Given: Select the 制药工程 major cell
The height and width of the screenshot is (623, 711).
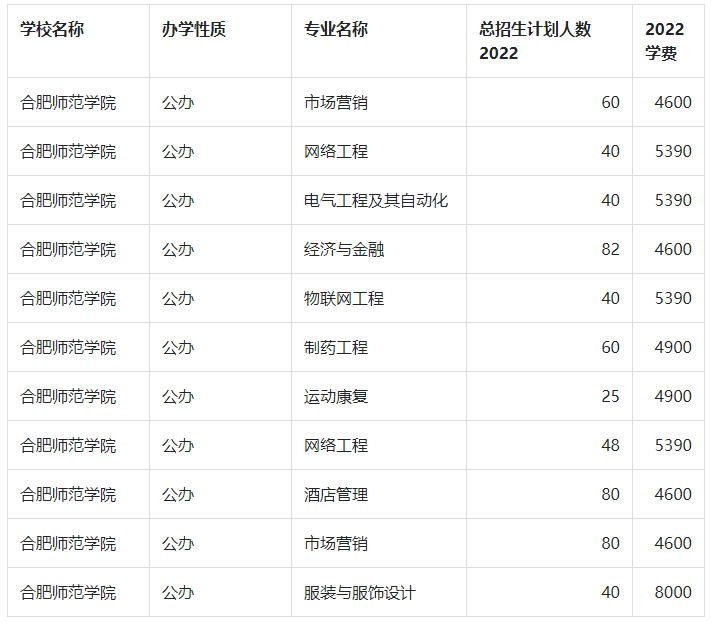Looking at the screenshot, I should pyautogui.click(x=336, y=347).
